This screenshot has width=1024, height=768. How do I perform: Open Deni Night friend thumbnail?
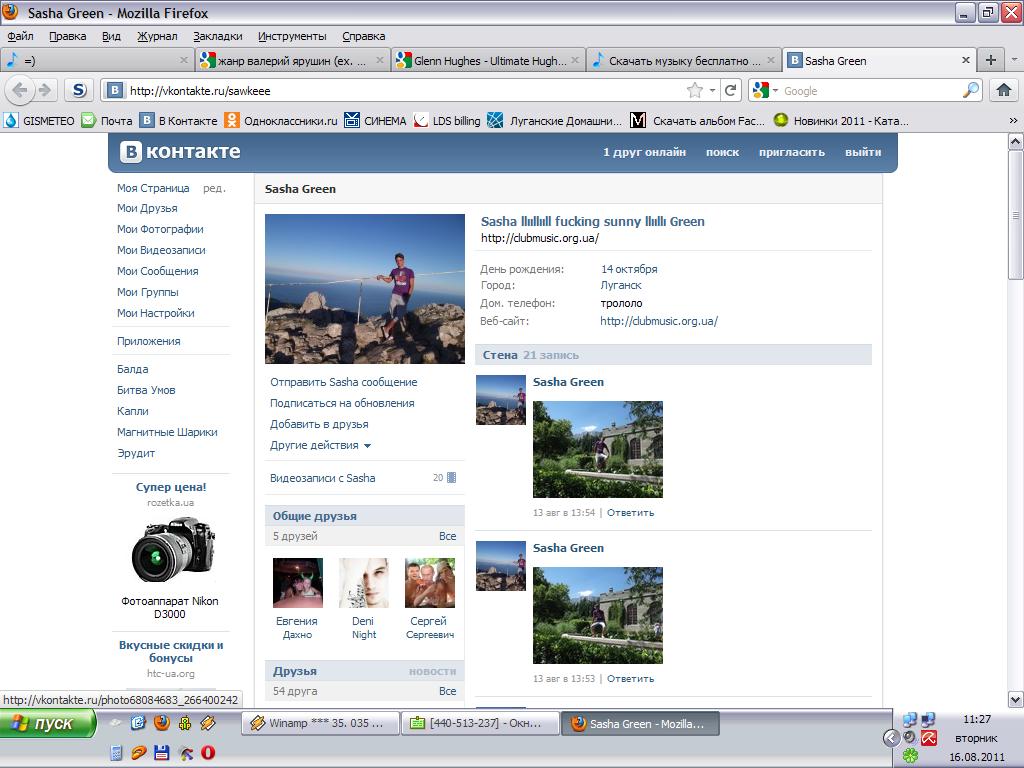[x=364, y=583]
